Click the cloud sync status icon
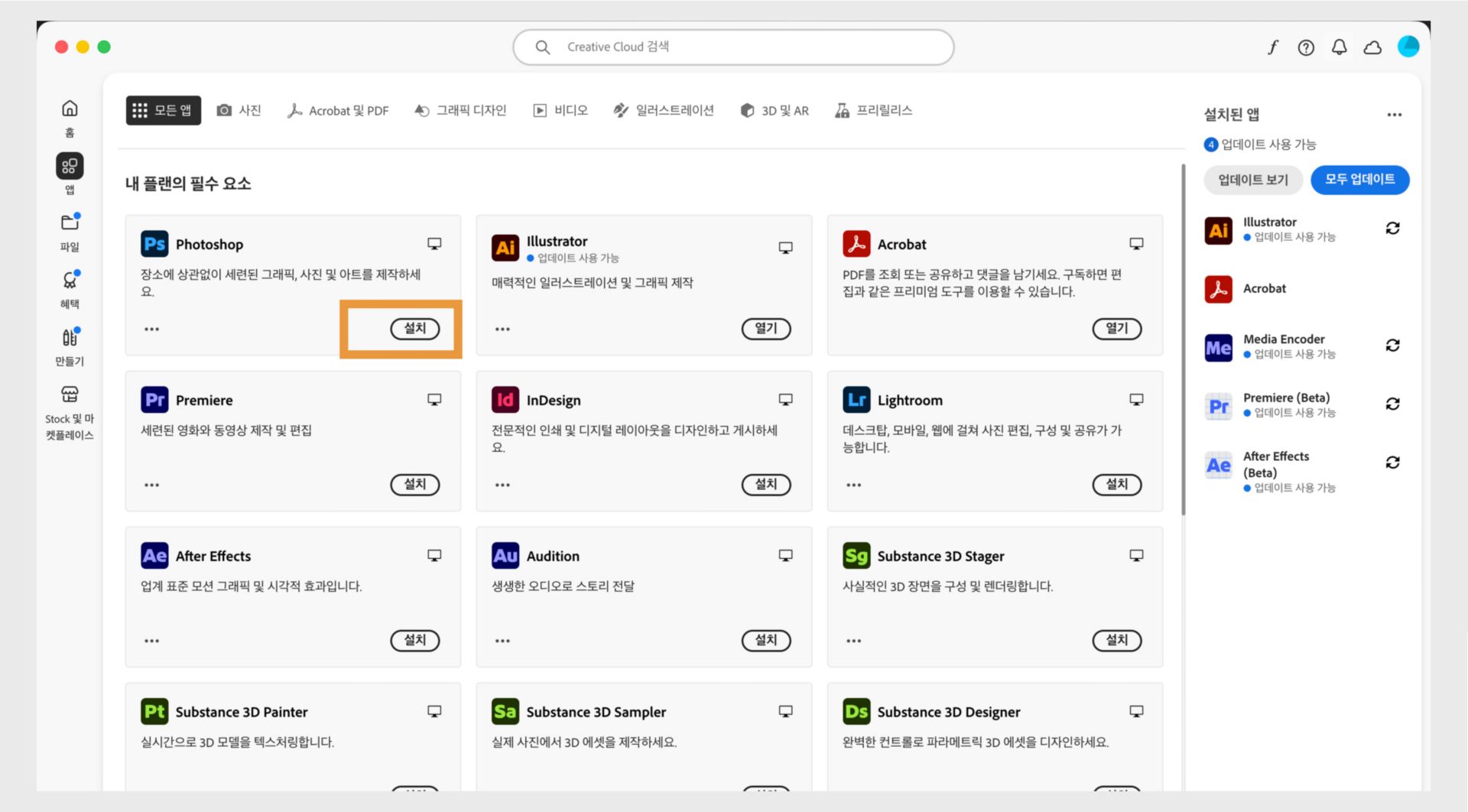 pyautogui.click(x=1372, y=47)
